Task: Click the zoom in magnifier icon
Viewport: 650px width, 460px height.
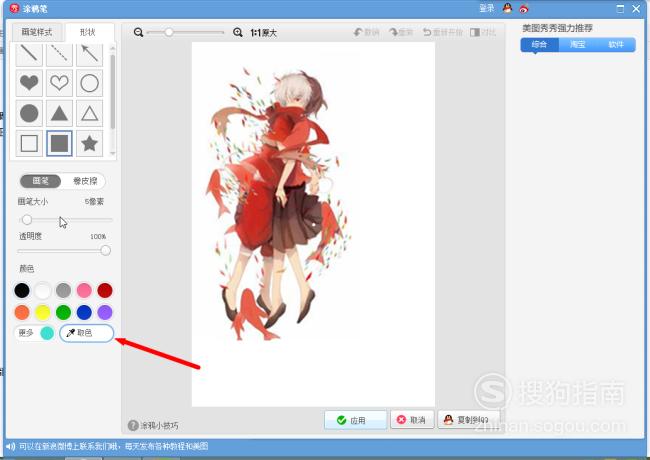Action: pyautogui.click(x=238, y=32)
